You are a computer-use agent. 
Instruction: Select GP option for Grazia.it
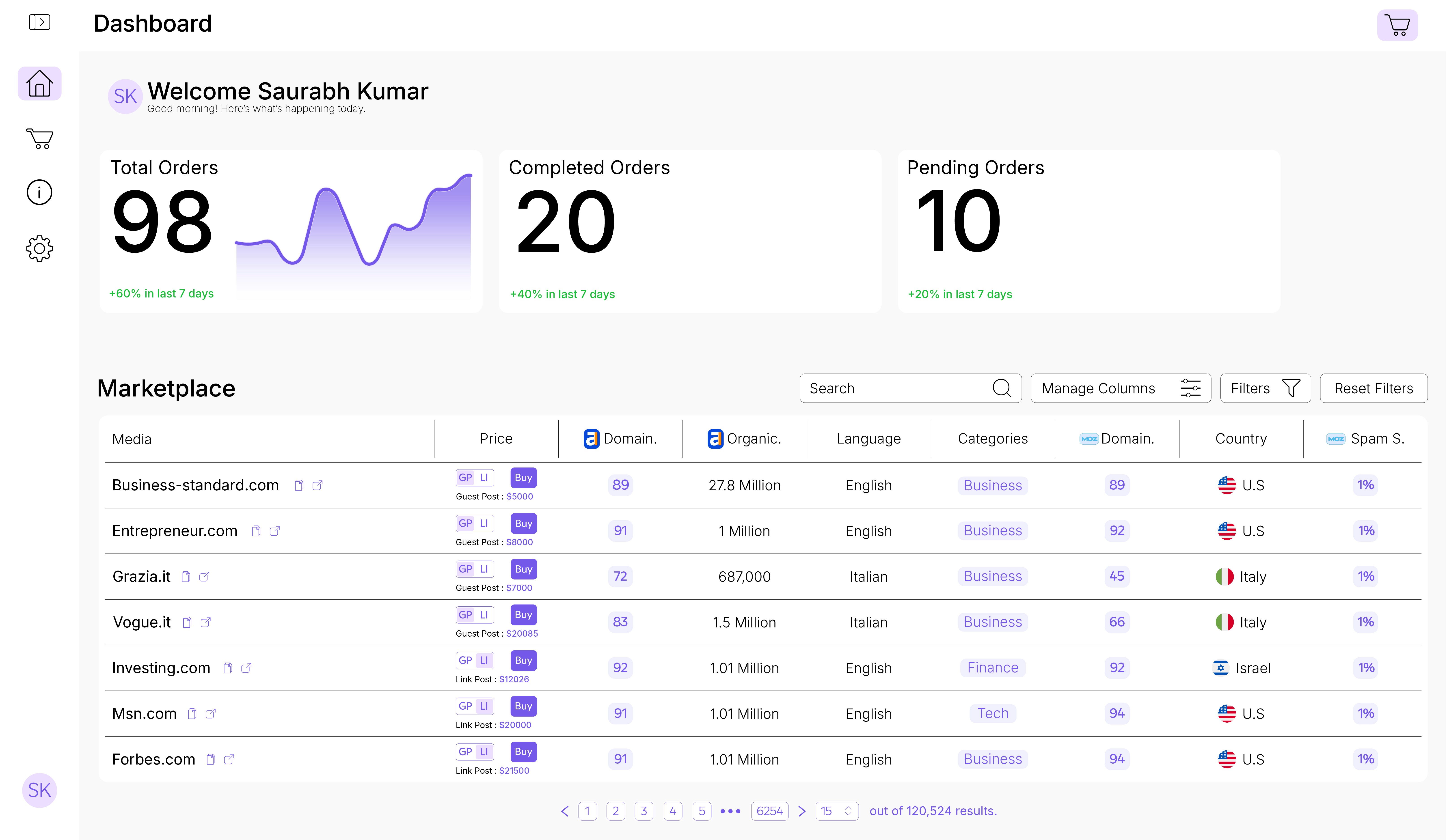coord(465,569)
